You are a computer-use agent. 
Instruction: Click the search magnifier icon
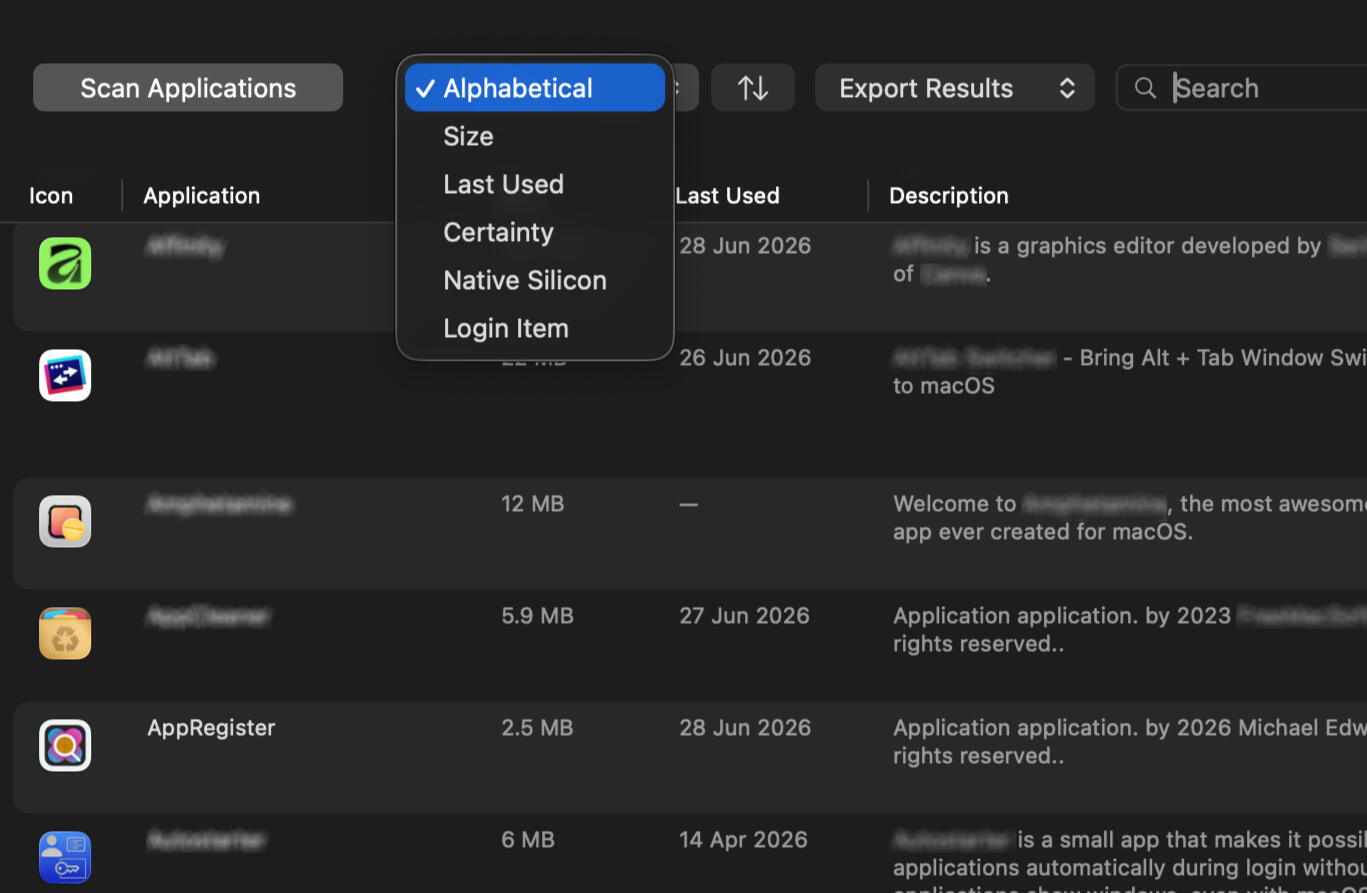tap(1146, 88)
